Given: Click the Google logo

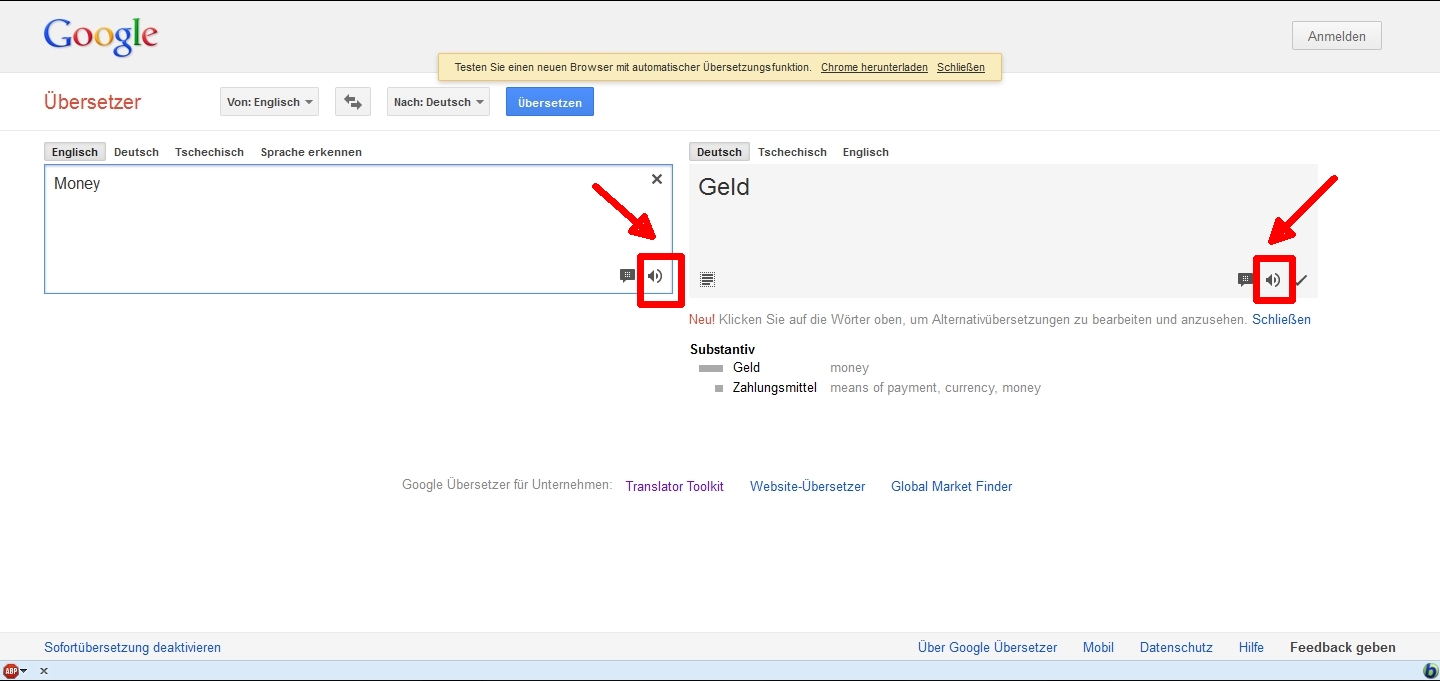Looking at the screenshot, I should [101, 37].
